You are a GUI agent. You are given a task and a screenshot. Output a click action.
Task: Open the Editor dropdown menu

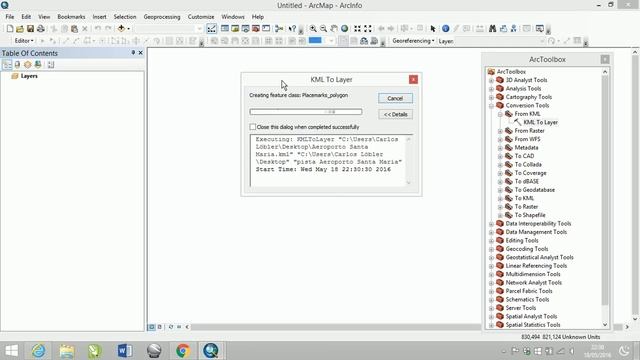[24, 41]
